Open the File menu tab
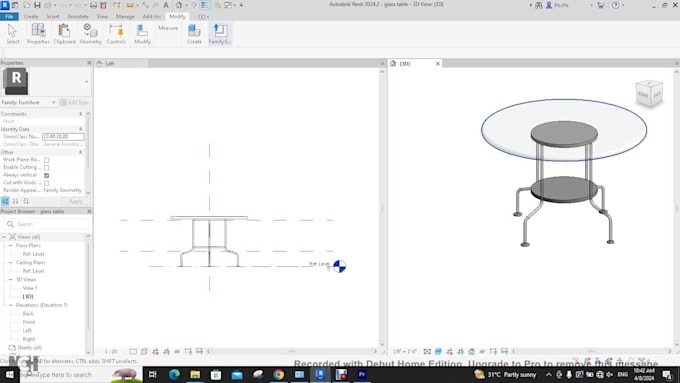This screenshot has width=680, height=383. coord(9,16)
